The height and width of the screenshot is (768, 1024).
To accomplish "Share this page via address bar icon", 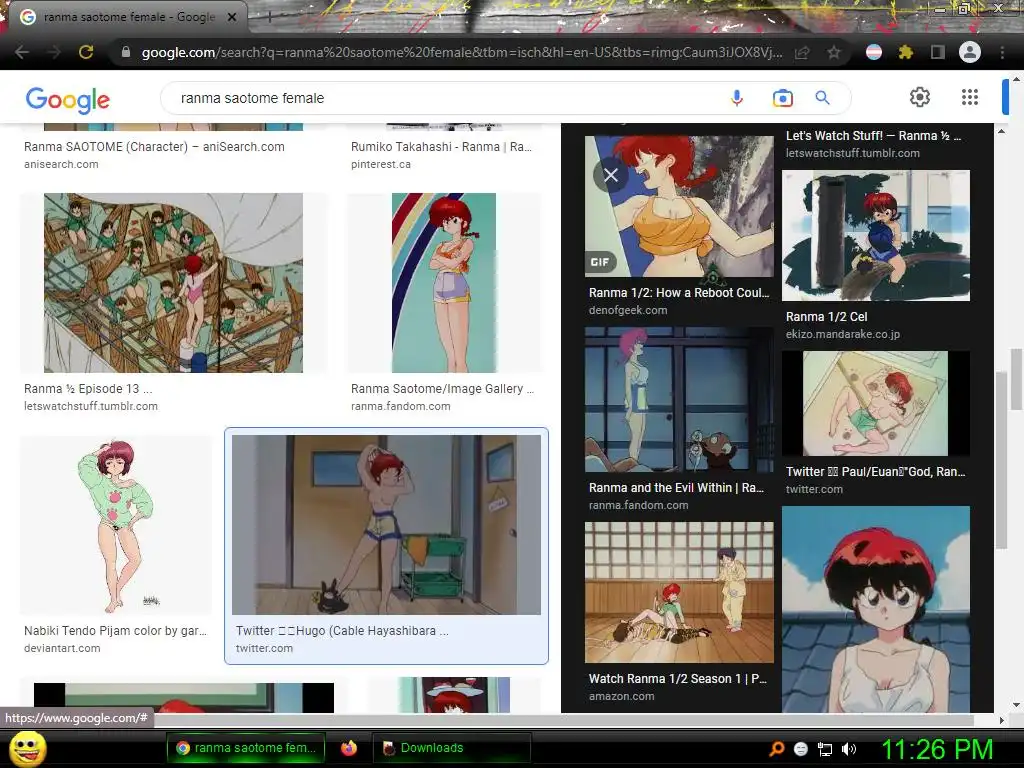I will point(802,53).
